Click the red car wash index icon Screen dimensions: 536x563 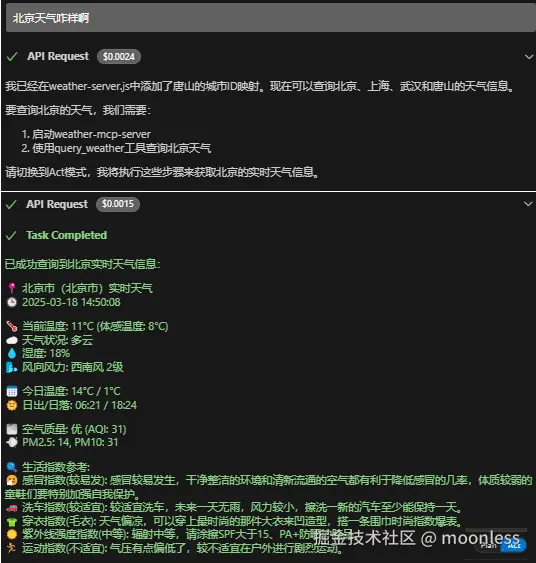pyautogui.click(x=12, y=508)
